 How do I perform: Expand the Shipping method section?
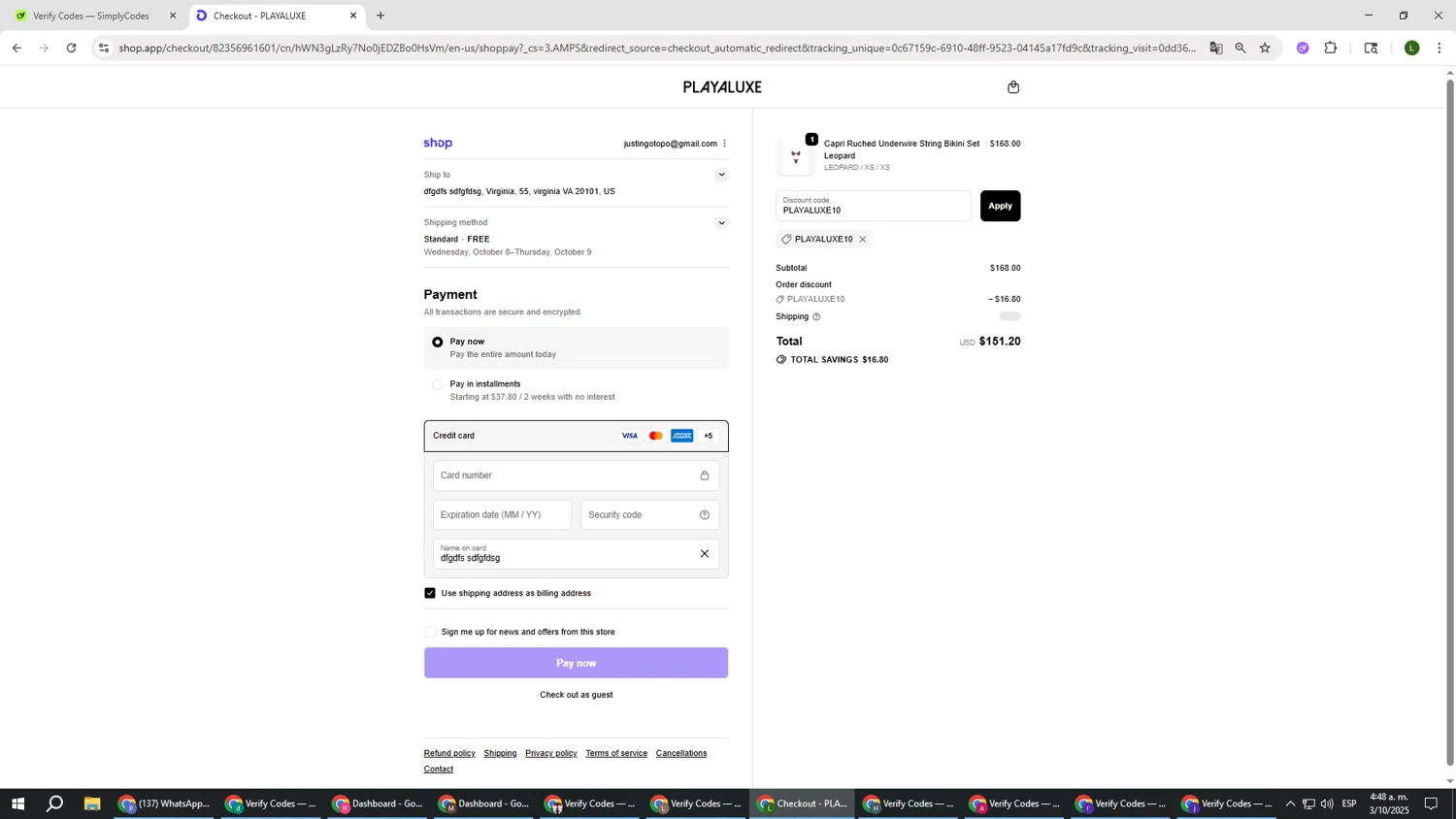coord(721,223)
